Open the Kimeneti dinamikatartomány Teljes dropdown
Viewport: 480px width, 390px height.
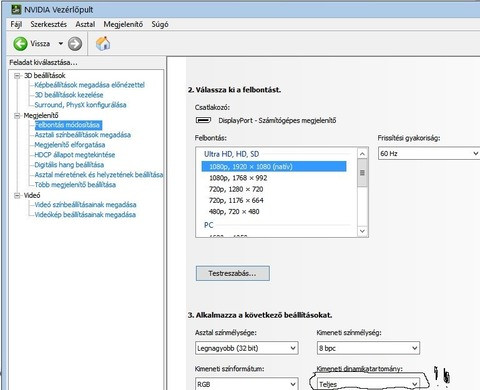click(368, 384)
